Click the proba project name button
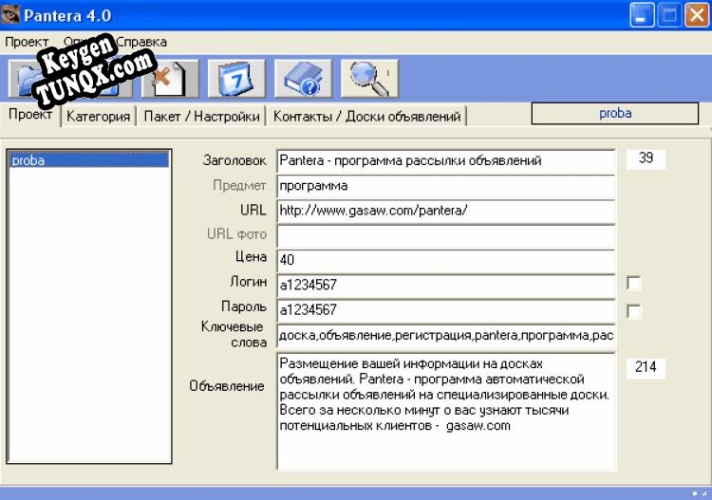Screen dimensions: 712x500 point(615,113)
